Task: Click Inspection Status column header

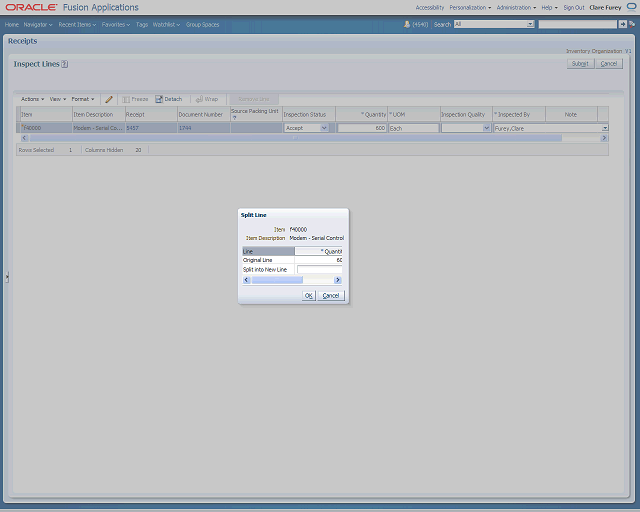Action: (309, 115)
